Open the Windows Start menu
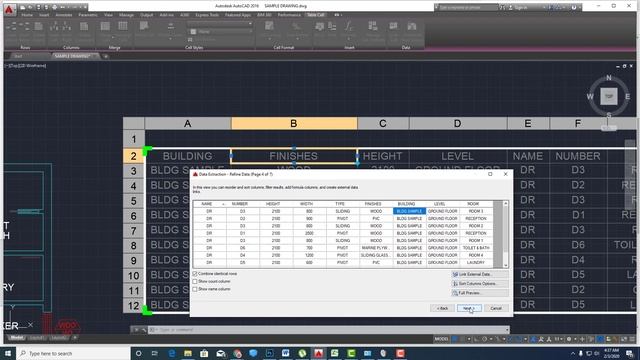Screen dimensions: 640x360 [8, 353]
